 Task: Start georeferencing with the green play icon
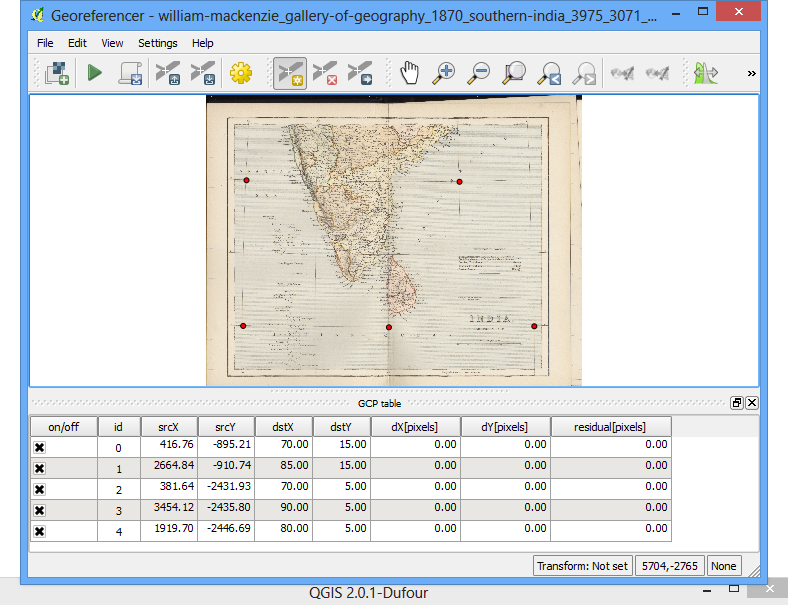pos(94,73)
